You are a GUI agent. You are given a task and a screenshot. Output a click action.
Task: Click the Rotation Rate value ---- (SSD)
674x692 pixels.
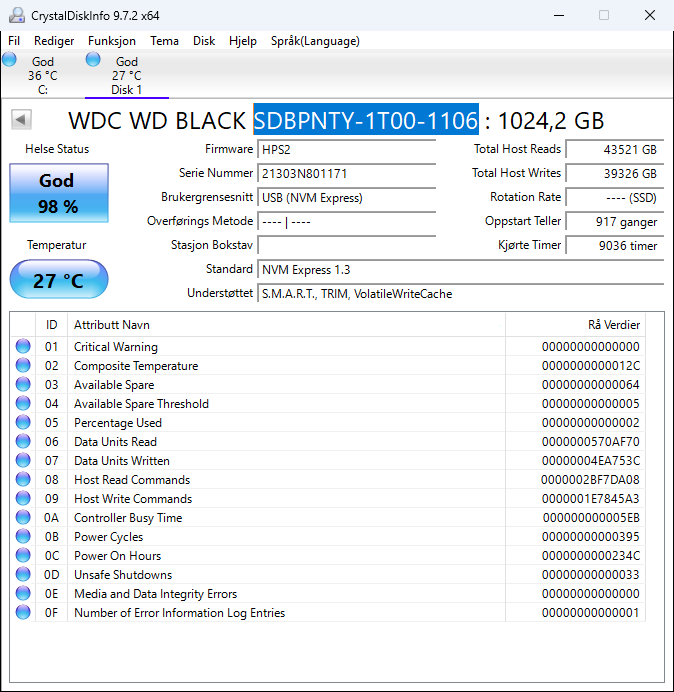click(x=615, y=197)
